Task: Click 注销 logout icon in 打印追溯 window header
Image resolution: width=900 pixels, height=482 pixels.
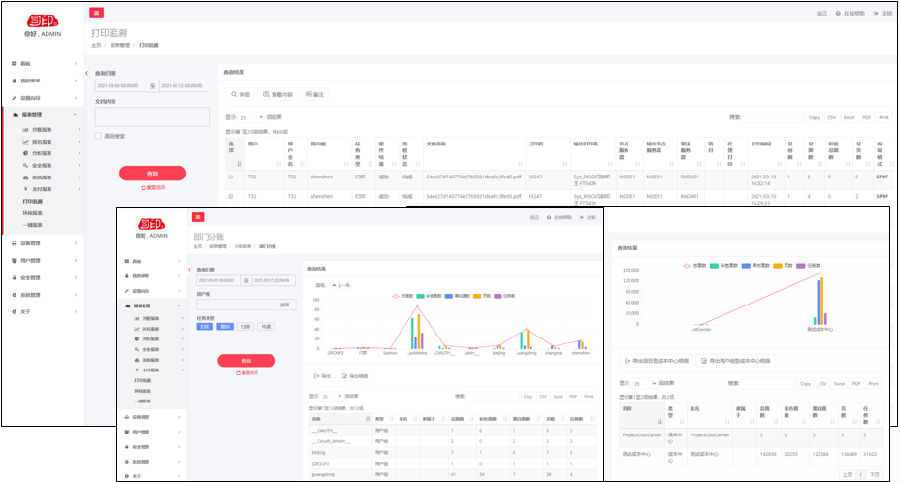Action: click(x=876, y=13)
